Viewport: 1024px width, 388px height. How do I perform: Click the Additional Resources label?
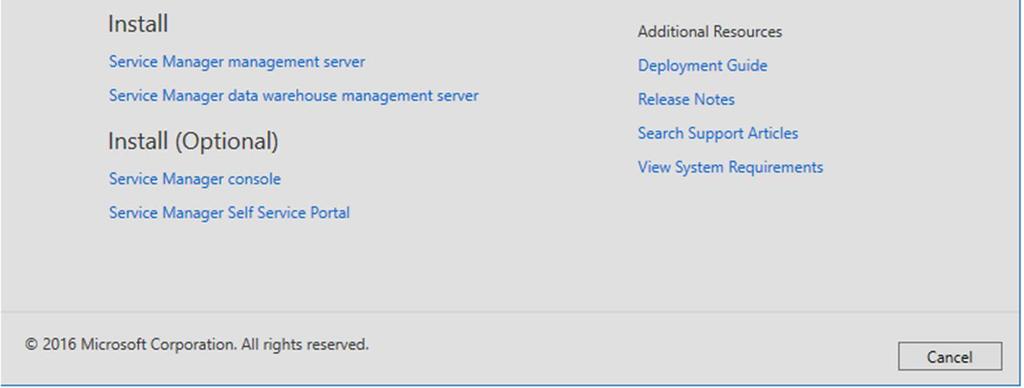click(x=710, y=32)
